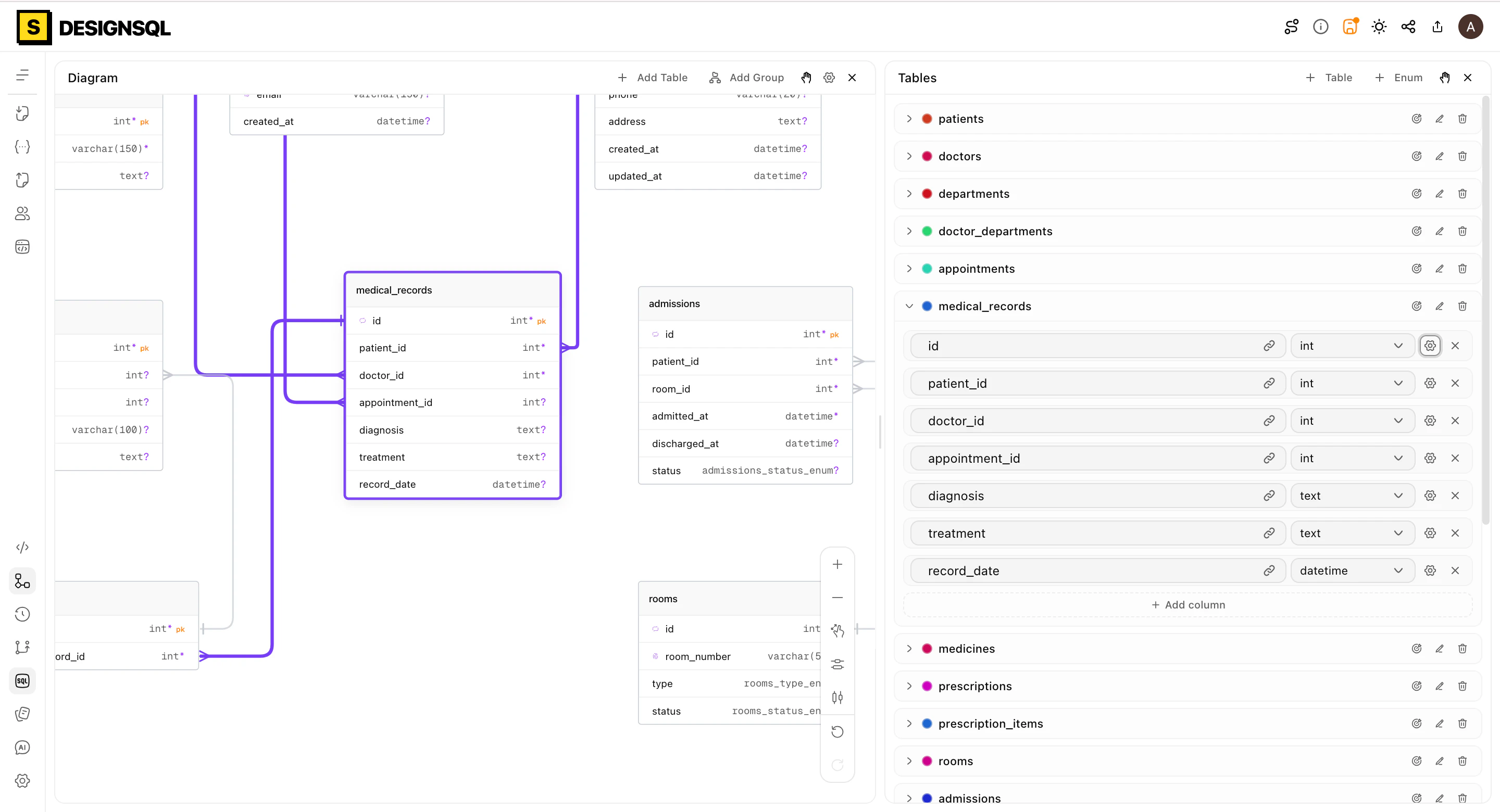Click Add Table in the Diagram header
Image resolution: width=1500 pixels, height=812 pixels.
coord(652,78)
